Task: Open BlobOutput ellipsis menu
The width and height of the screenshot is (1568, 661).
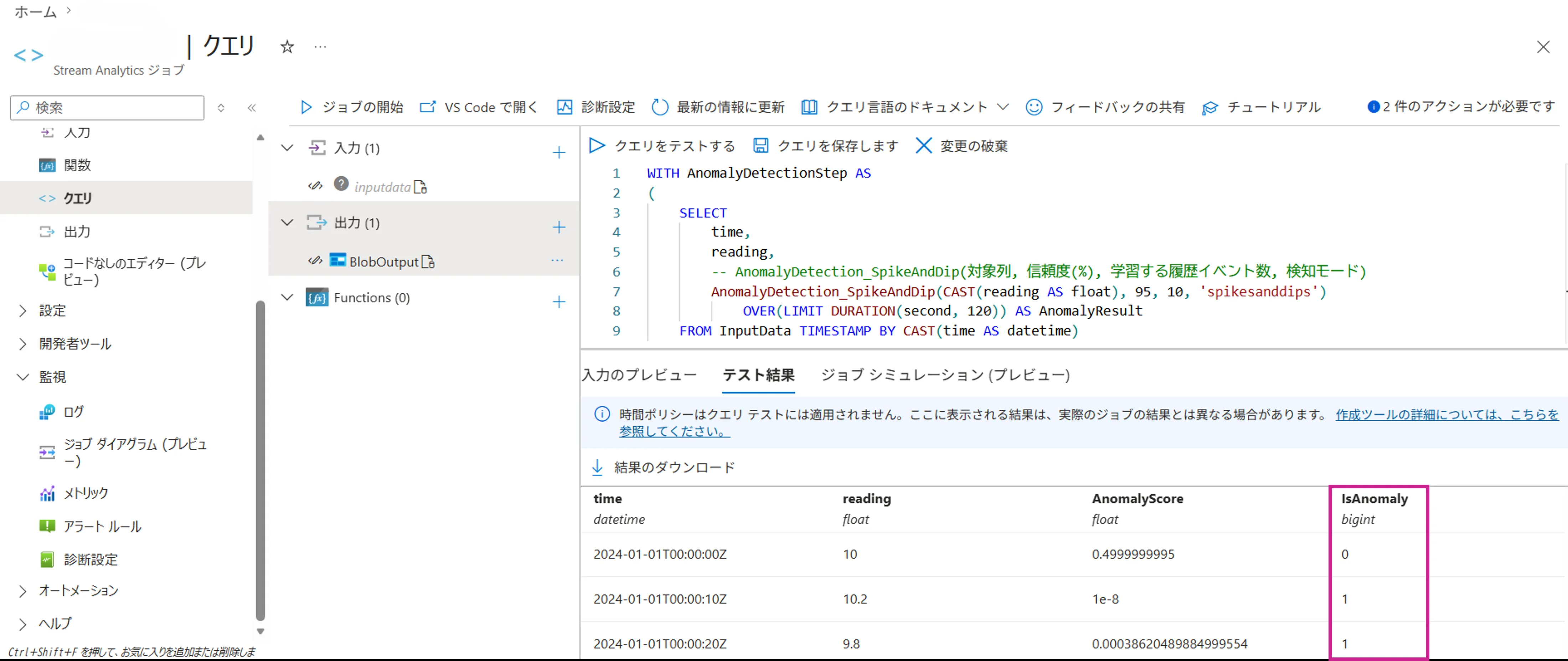Action: coord(557,260)
